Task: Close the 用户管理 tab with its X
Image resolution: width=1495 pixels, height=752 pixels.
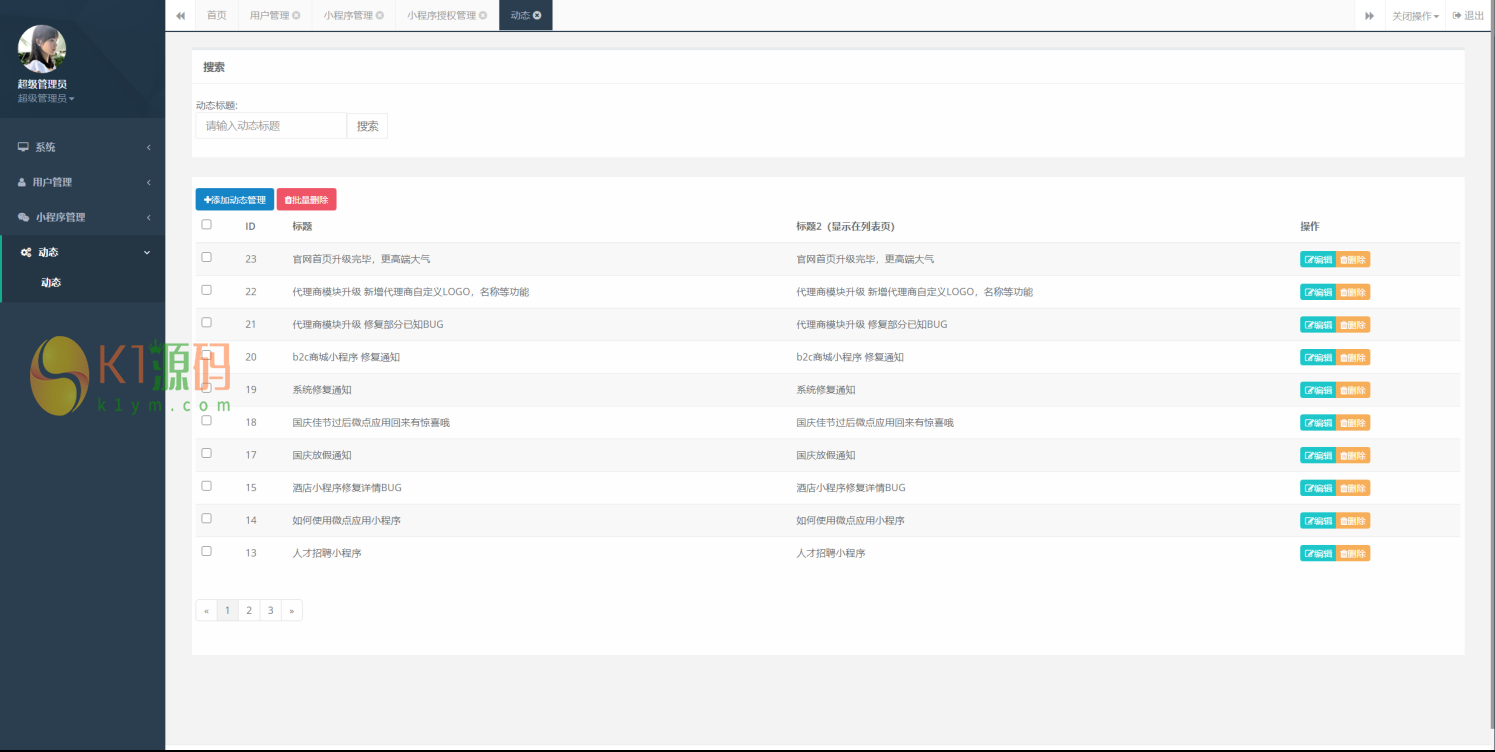Action: tap(296, 16)
